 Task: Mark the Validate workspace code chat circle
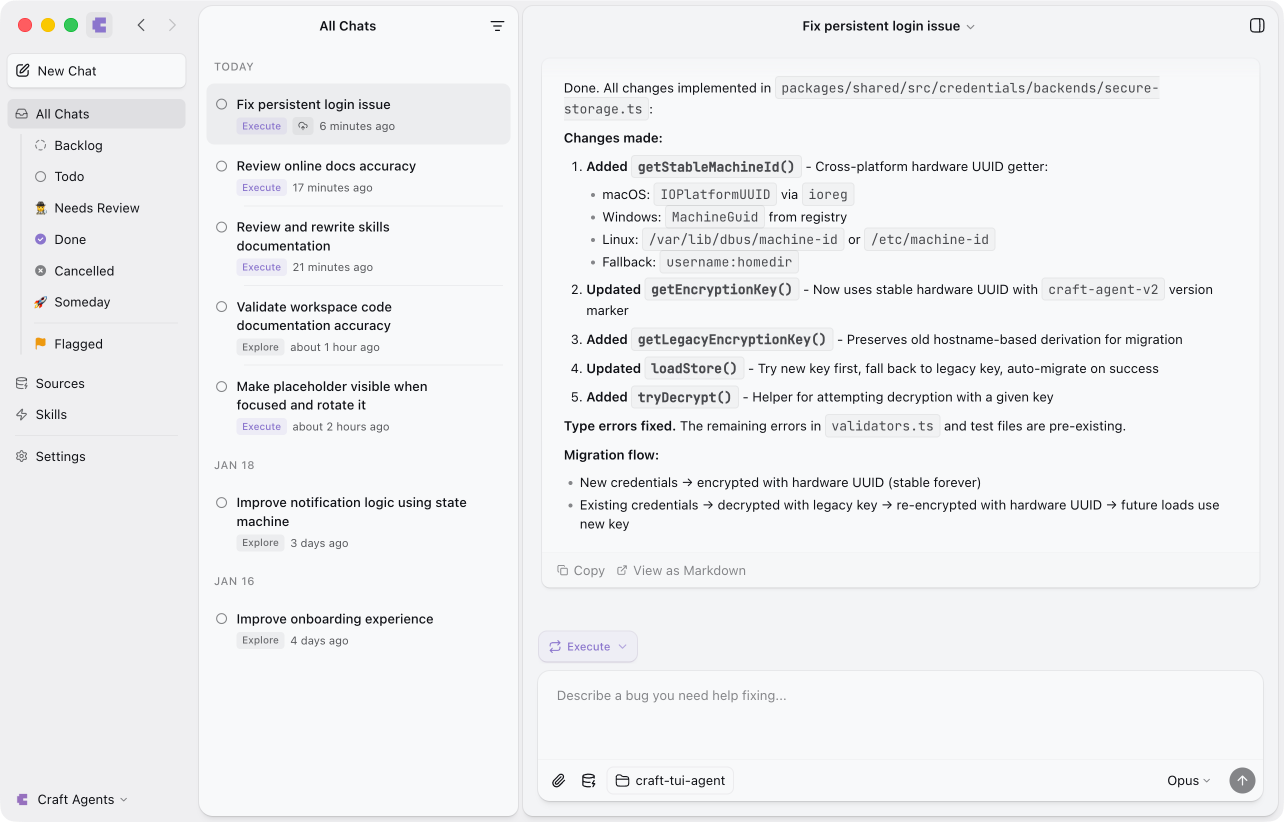click(221, 307)
